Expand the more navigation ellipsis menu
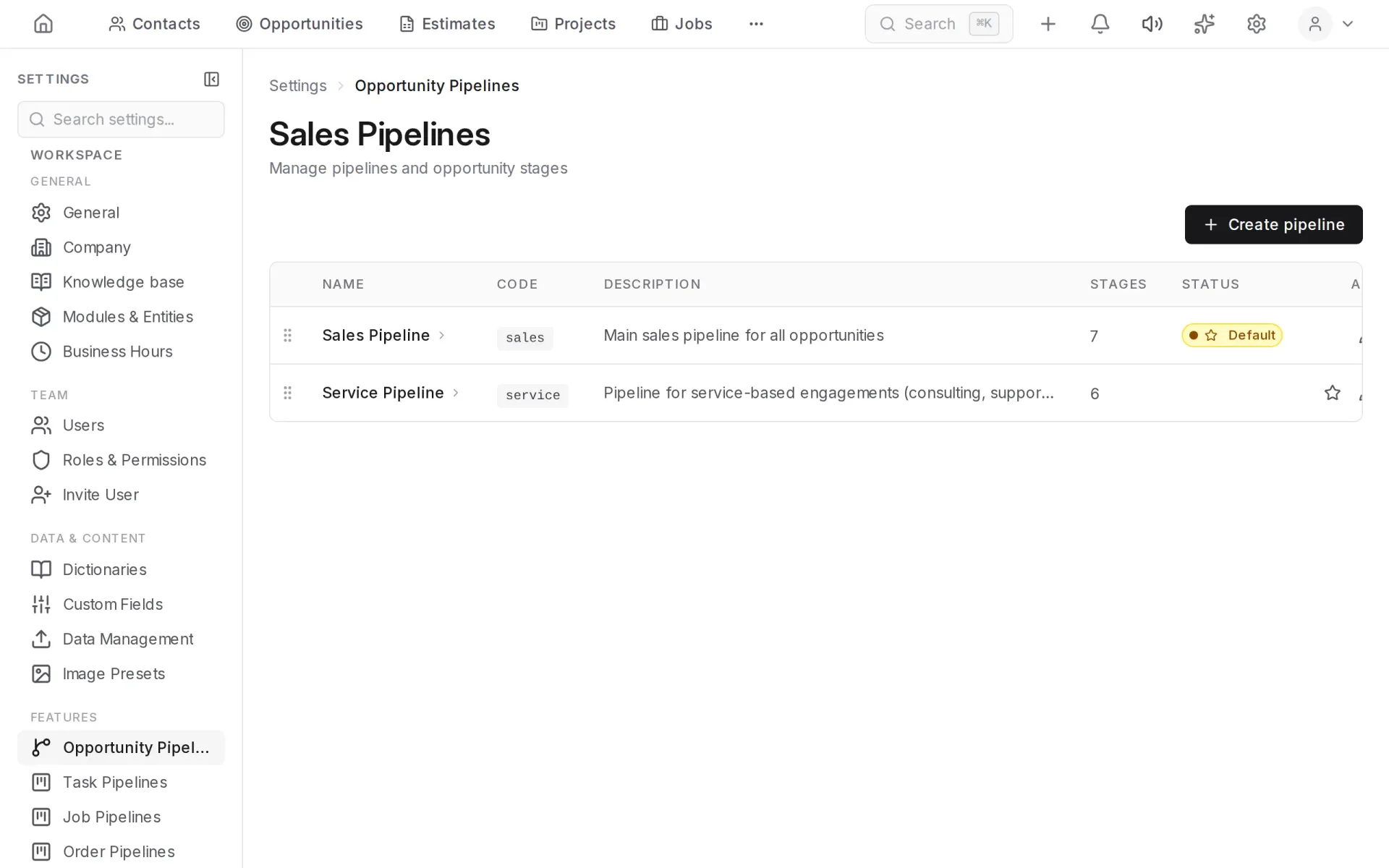This screenshot has width=1389, height=868. click(756, 24)
